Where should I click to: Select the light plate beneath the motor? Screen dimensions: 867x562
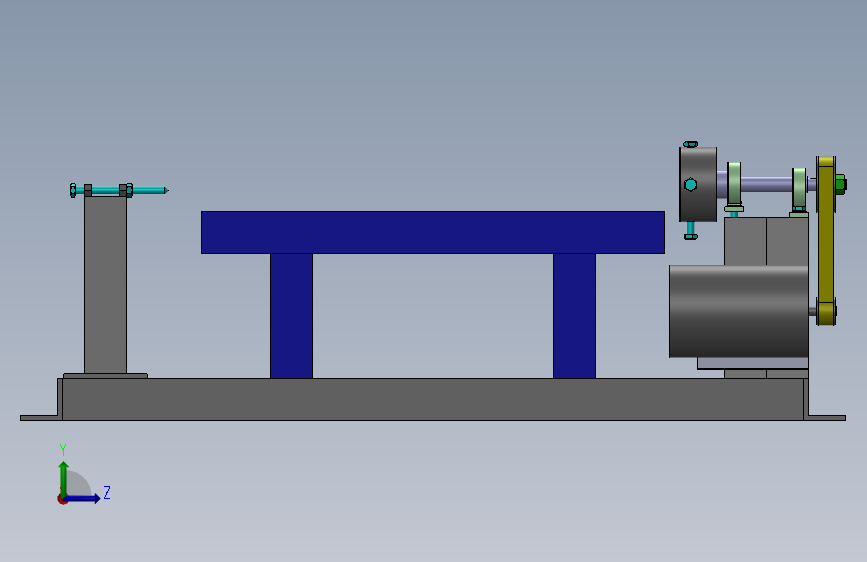[753, 363]
